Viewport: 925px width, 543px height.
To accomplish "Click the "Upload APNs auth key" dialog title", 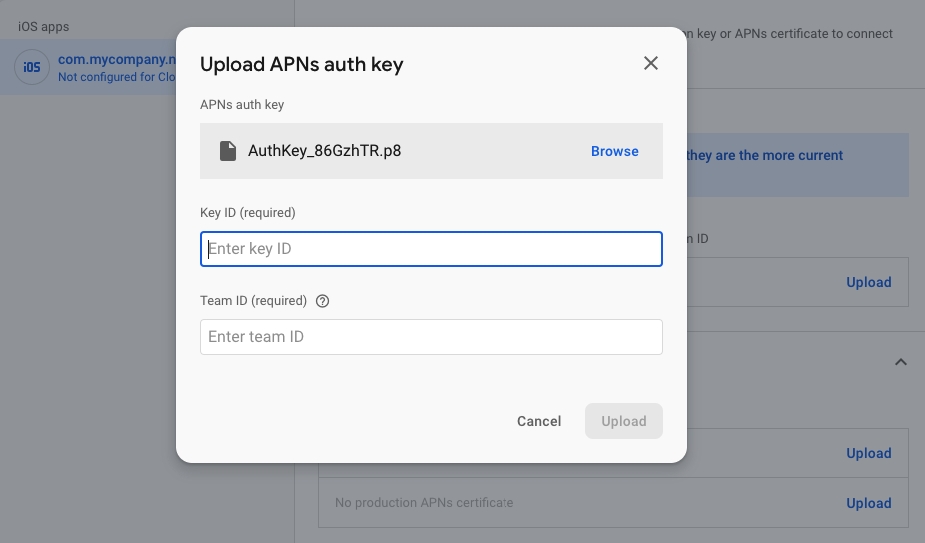I will point(301,65).
